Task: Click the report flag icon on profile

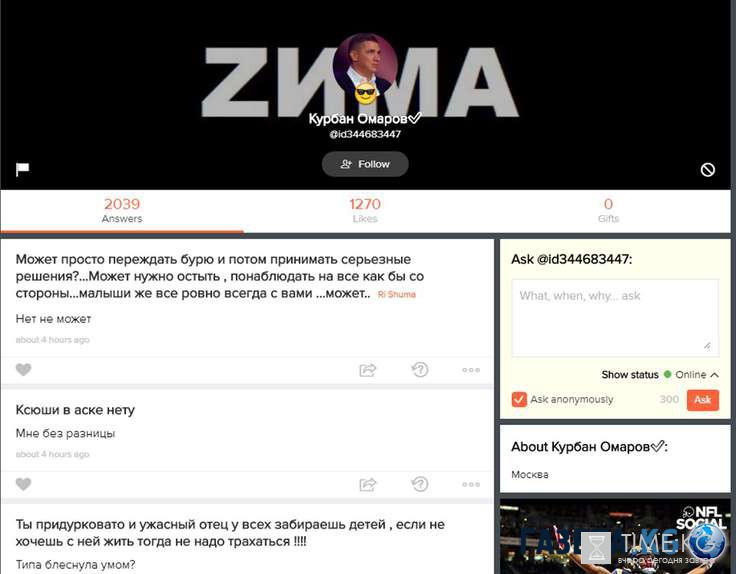Action: [22, 169]
